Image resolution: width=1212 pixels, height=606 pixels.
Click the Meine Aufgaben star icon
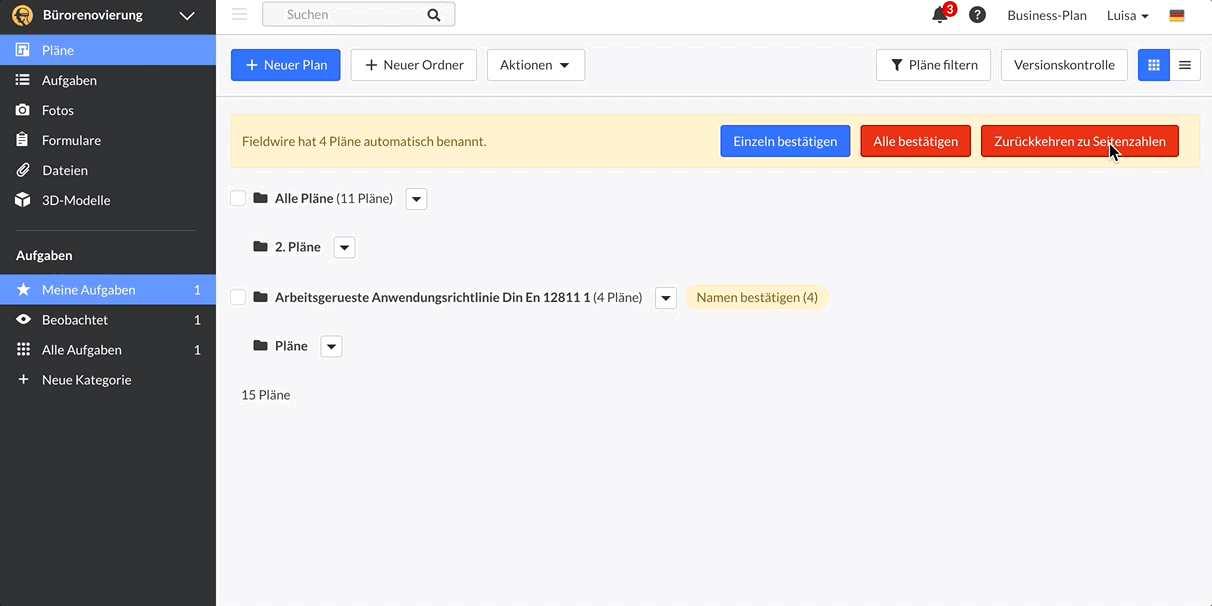pos(23,290)
